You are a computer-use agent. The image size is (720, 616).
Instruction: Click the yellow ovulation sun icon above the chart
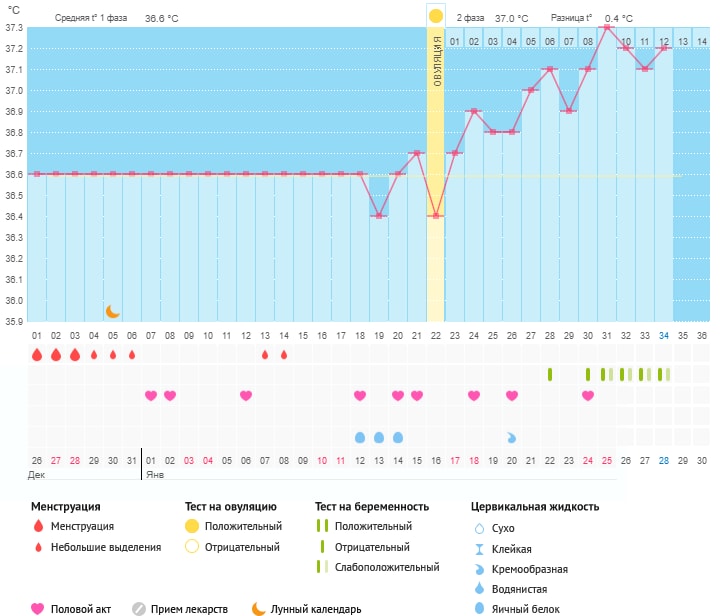435,16
